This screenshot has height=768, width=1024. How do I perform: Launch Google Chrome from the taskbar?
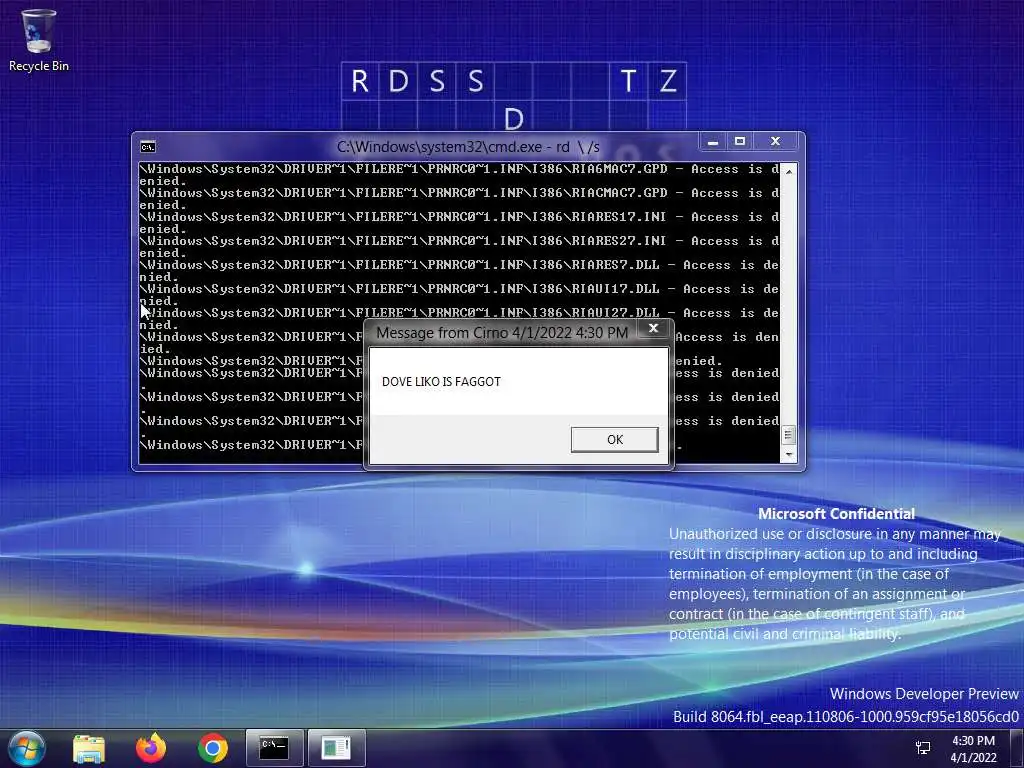pos(213,748)
